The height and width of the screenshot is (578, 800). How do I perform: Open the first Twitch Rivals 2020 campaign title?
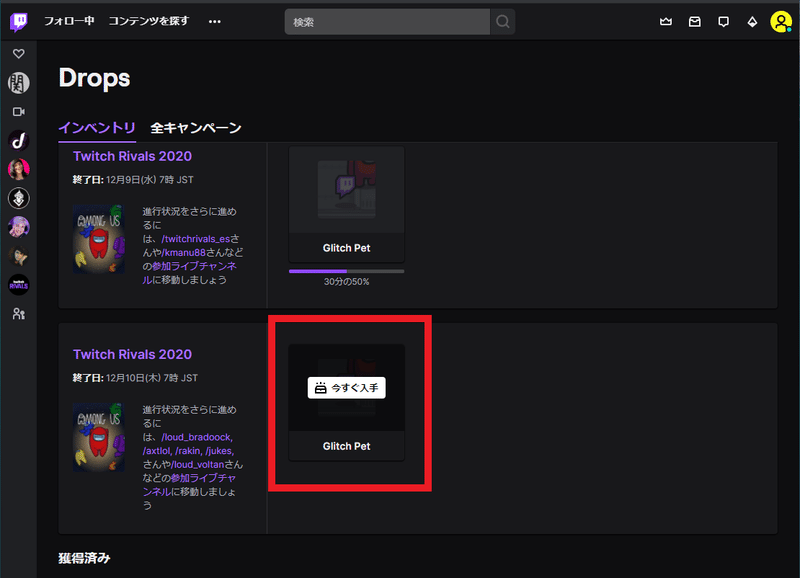coord(132,156)
